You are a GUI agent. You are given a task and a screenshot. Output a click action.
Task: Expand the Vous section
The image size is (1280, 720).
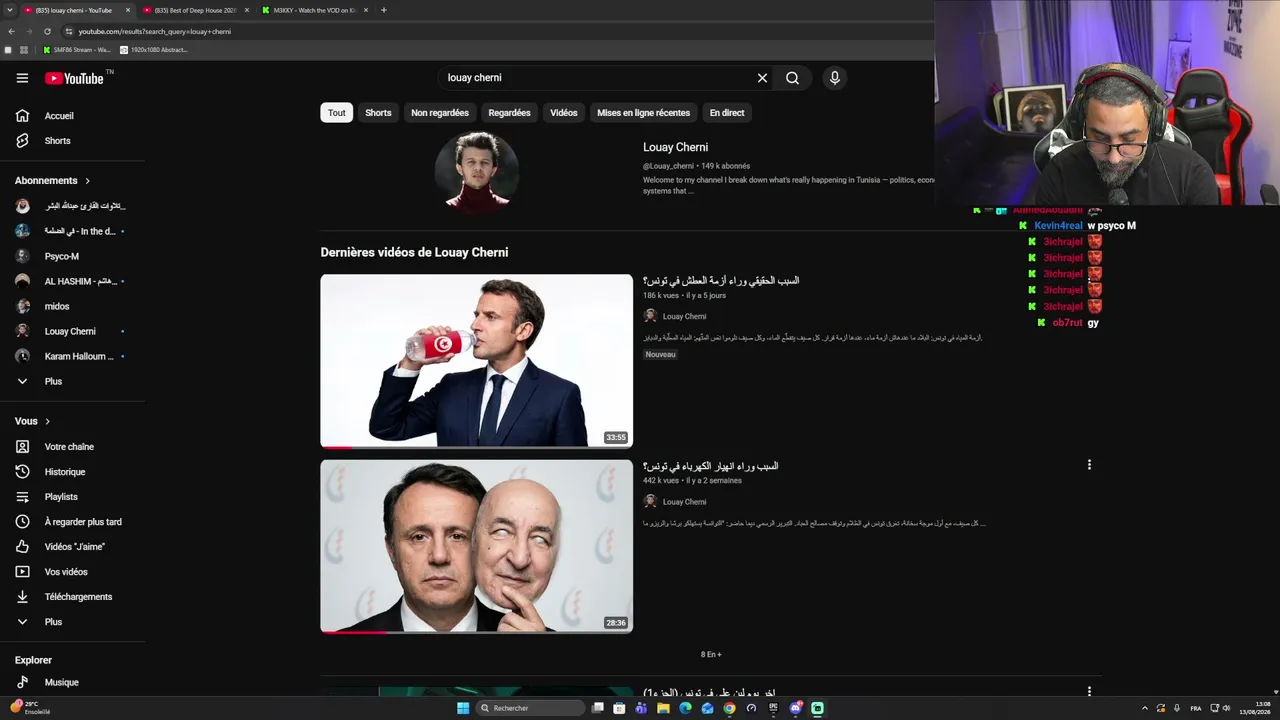point(33,422)
